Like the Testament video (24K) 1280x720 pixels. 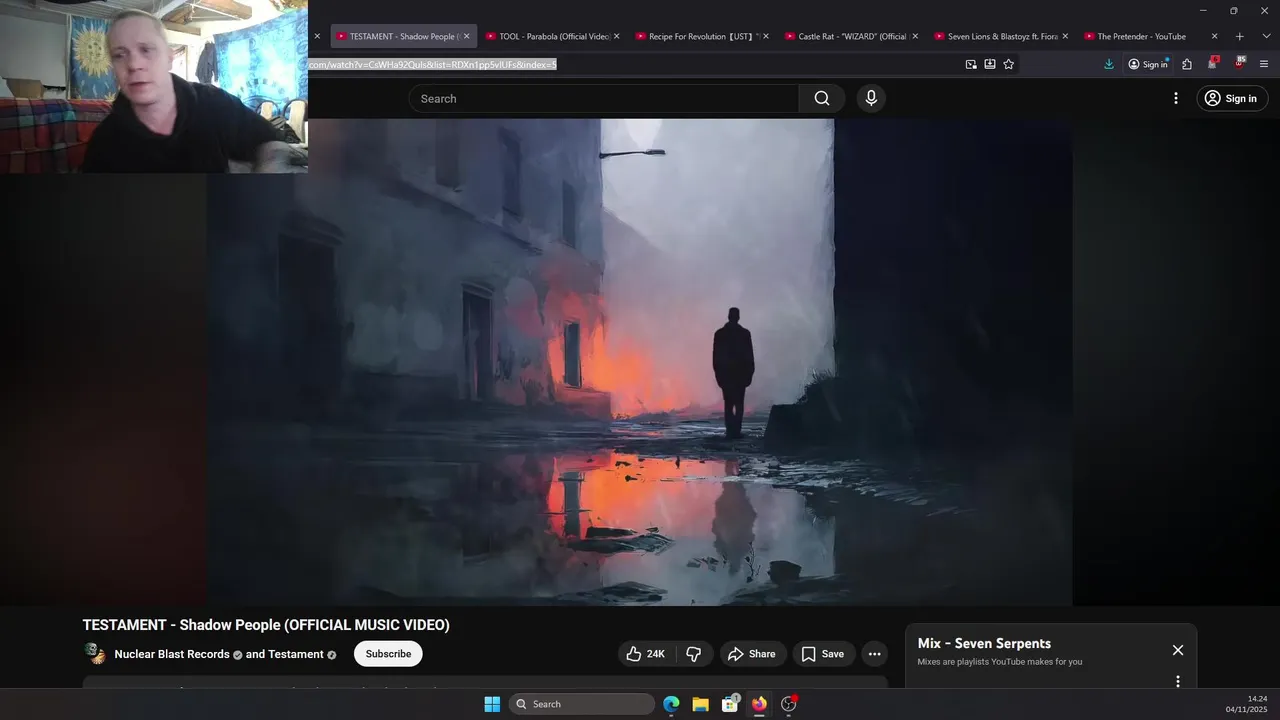pyautogui.click(x=645, y=654)
